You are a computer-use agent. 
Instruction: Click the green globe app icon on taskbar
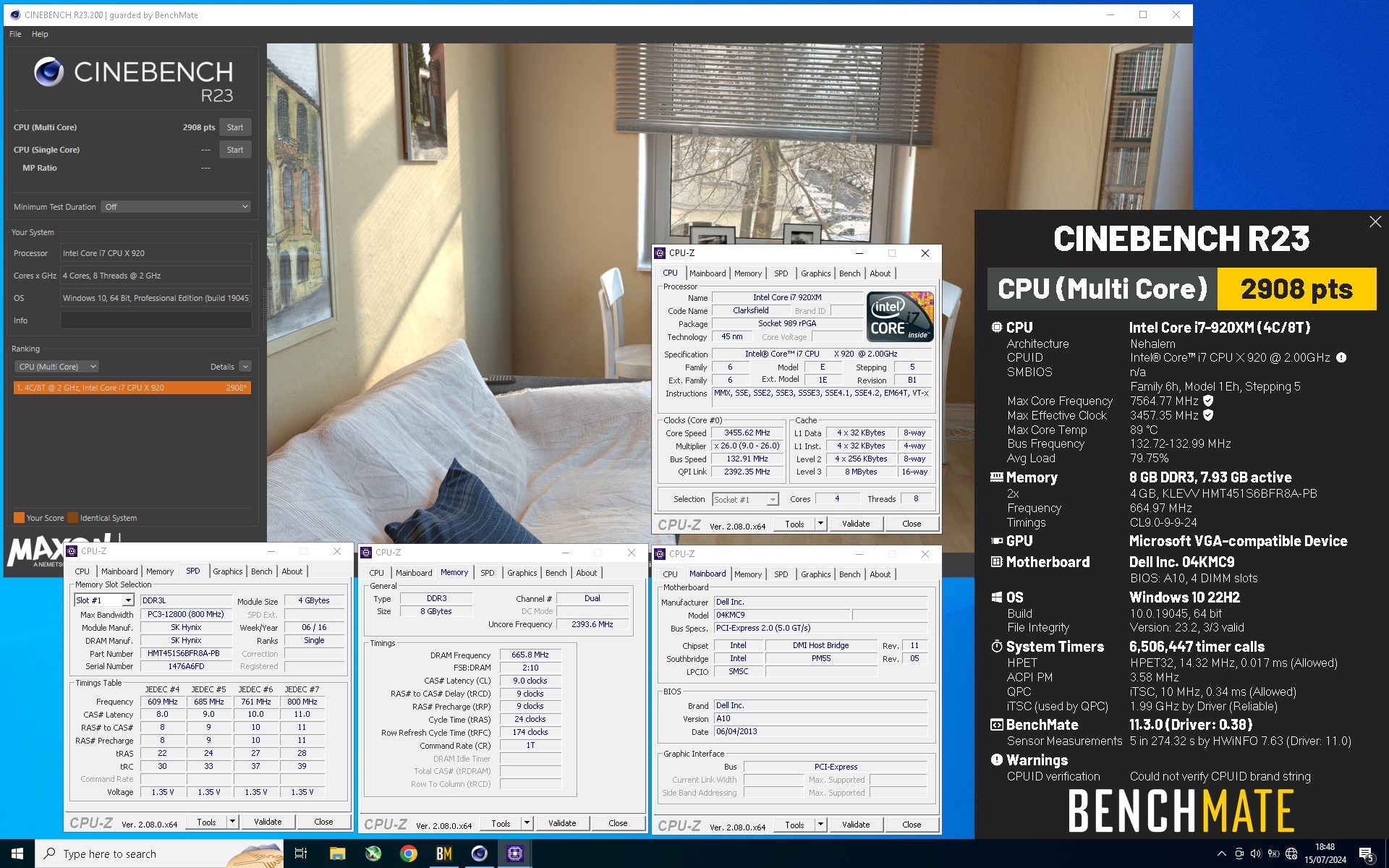click(373, 854)
